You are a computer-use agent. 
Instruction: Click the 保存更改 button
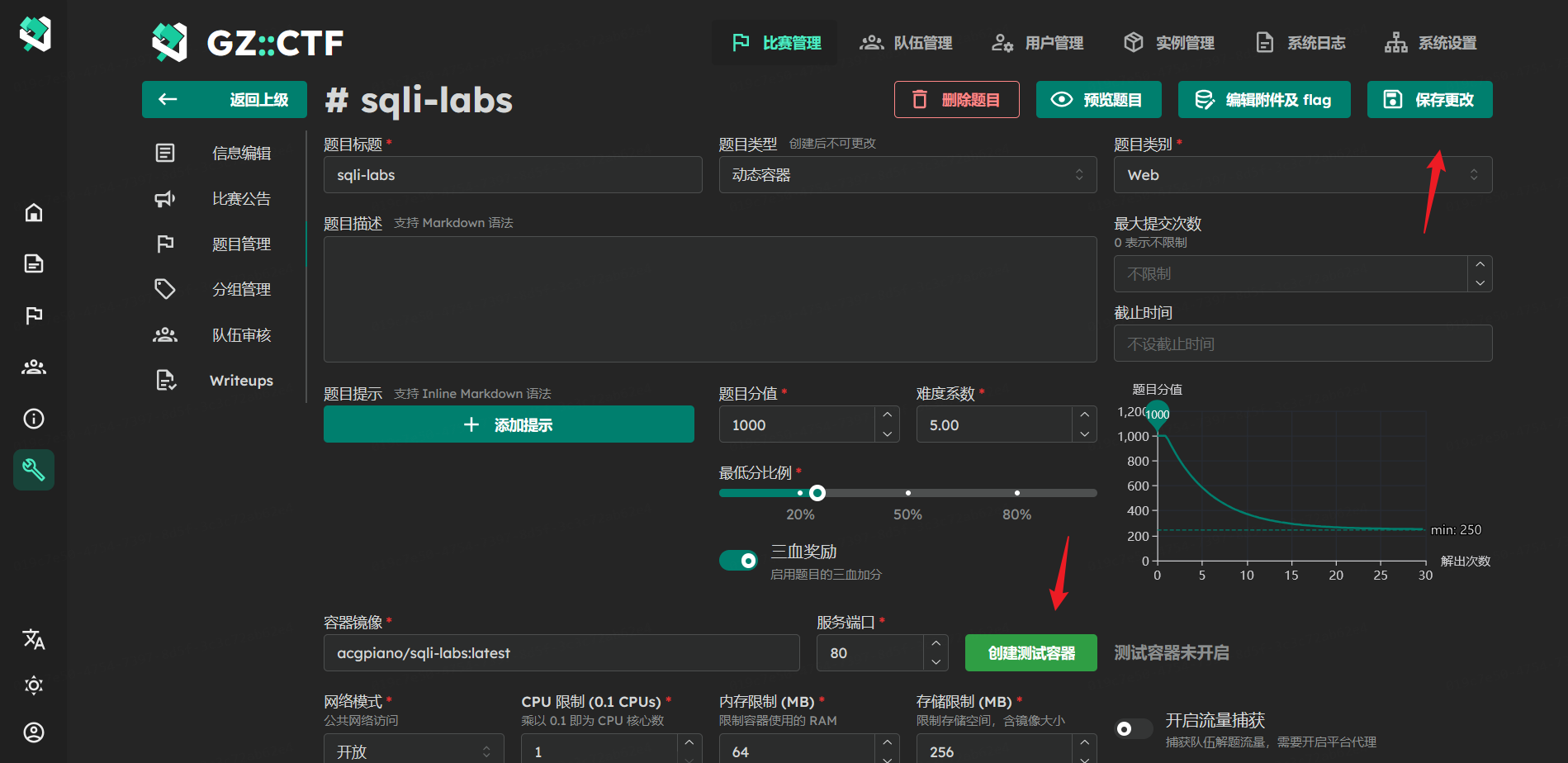coord(1429,100)
